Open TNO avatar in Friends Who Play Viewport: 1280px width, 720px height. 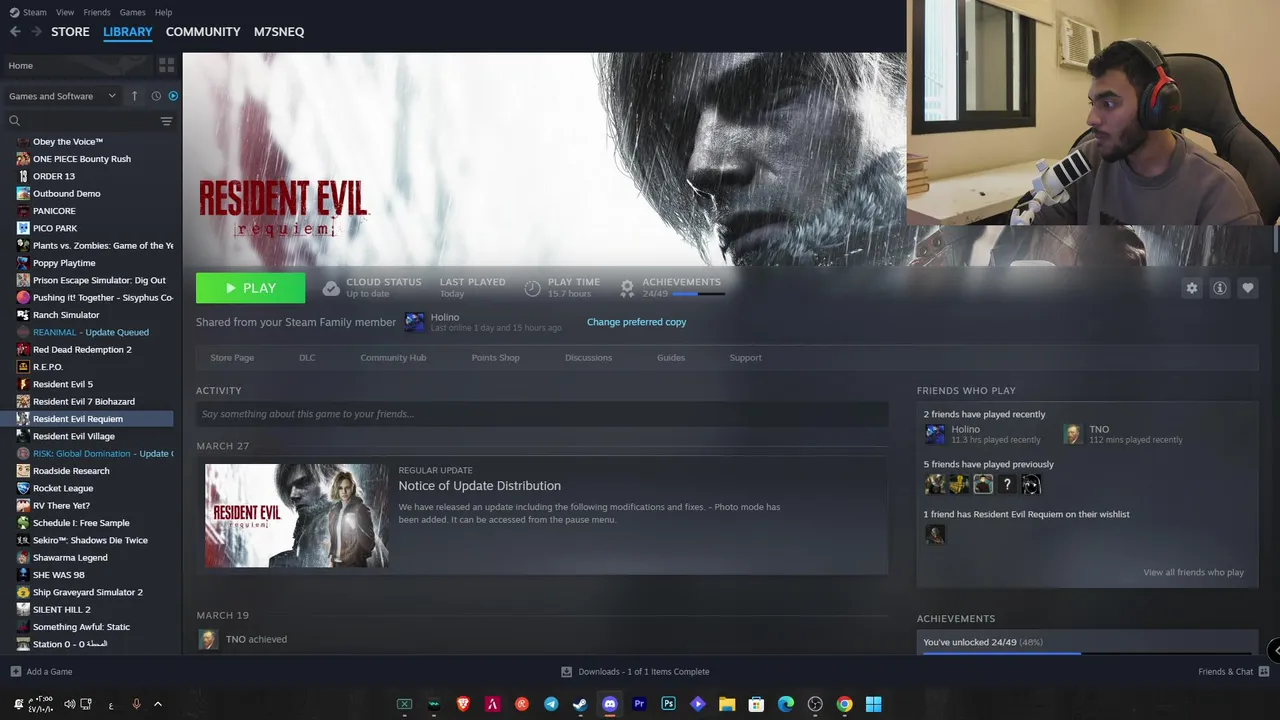[x=1073, y=434]
